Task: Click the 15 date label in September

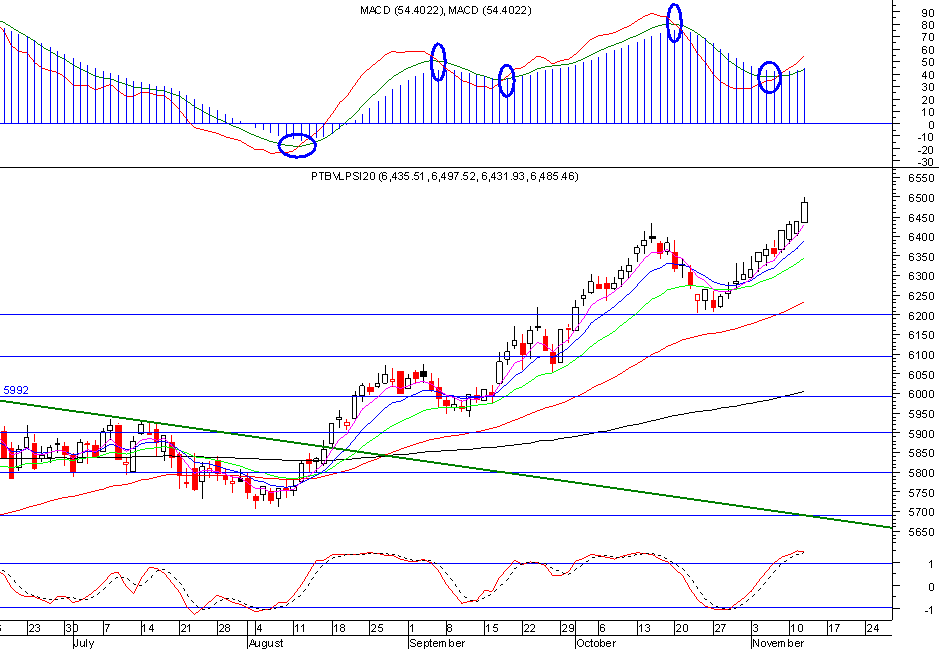Action: pos(491,629)
